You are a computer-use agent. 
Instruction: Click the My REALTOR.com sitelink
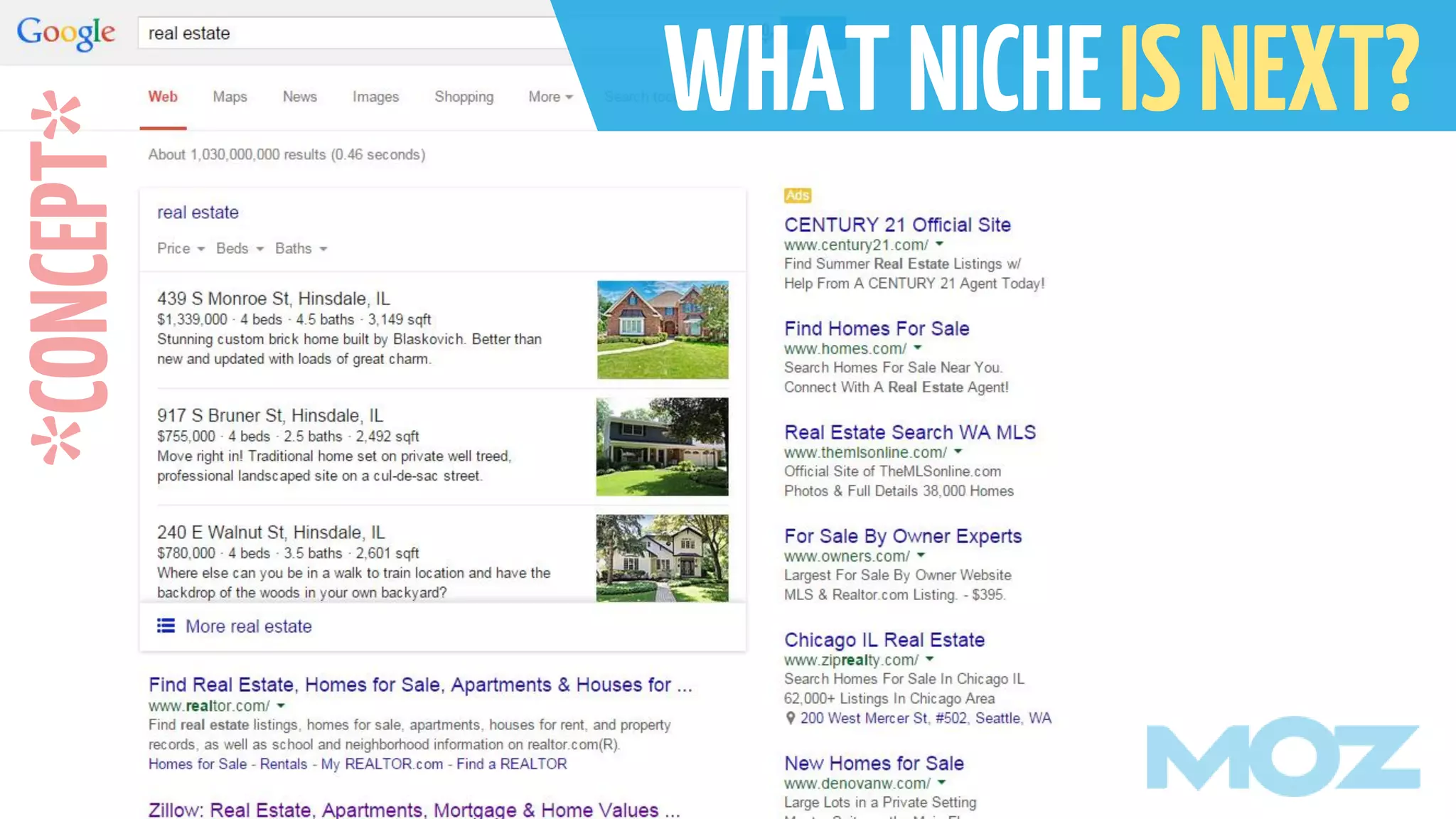(x=382, y=764)
